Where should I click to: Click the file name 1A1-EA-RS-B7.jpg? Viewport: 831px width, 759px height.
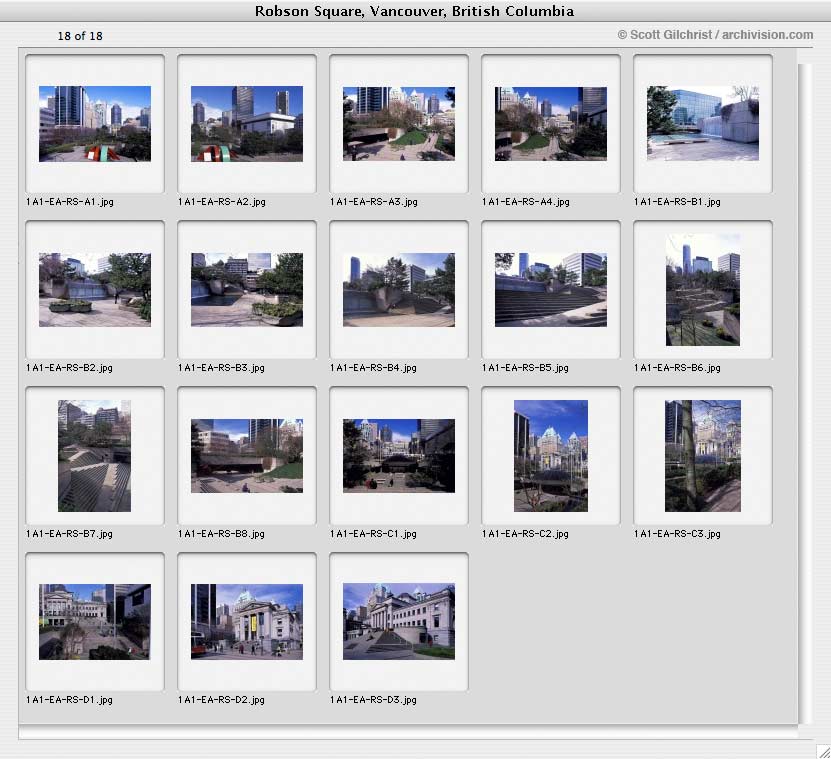pos(69,534)
